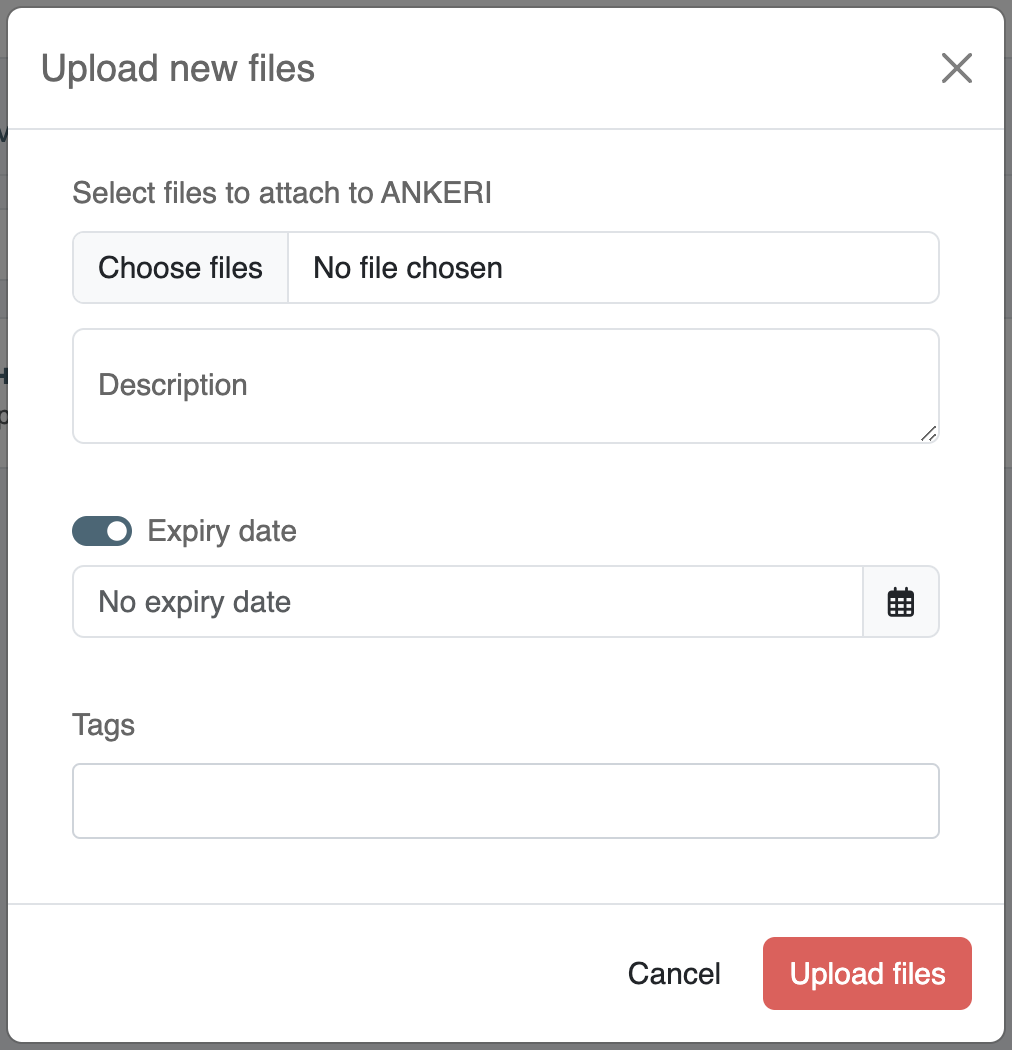Close the Upload new files dialog

956,68
